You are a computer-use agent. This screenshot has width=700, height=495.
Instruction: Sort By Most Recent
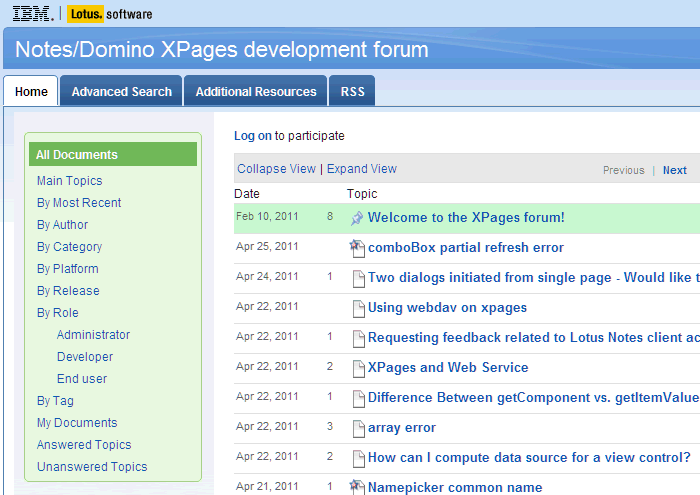coord(79,203)
